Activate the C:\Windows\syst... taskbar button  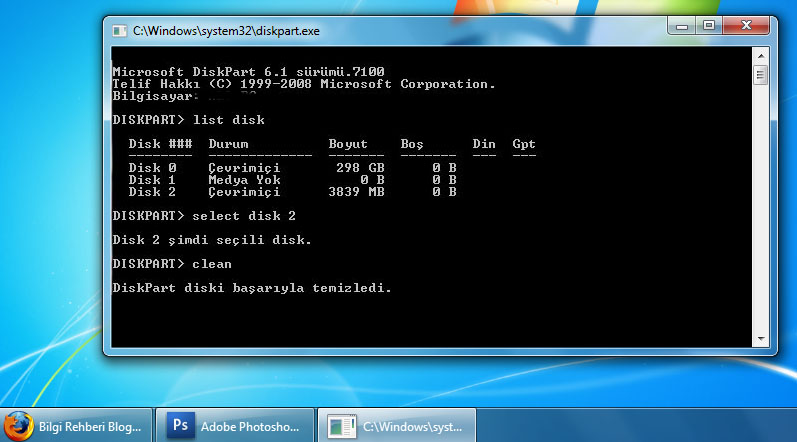coord(397,426)
